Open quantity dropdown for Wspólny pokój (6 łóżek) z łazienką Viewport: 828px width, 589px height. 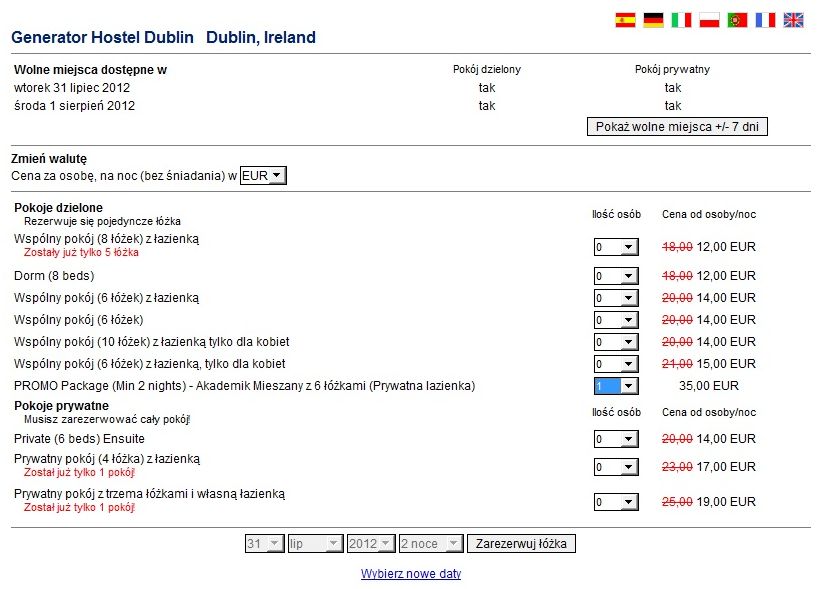pyautogui.click(x=616, y=298)
